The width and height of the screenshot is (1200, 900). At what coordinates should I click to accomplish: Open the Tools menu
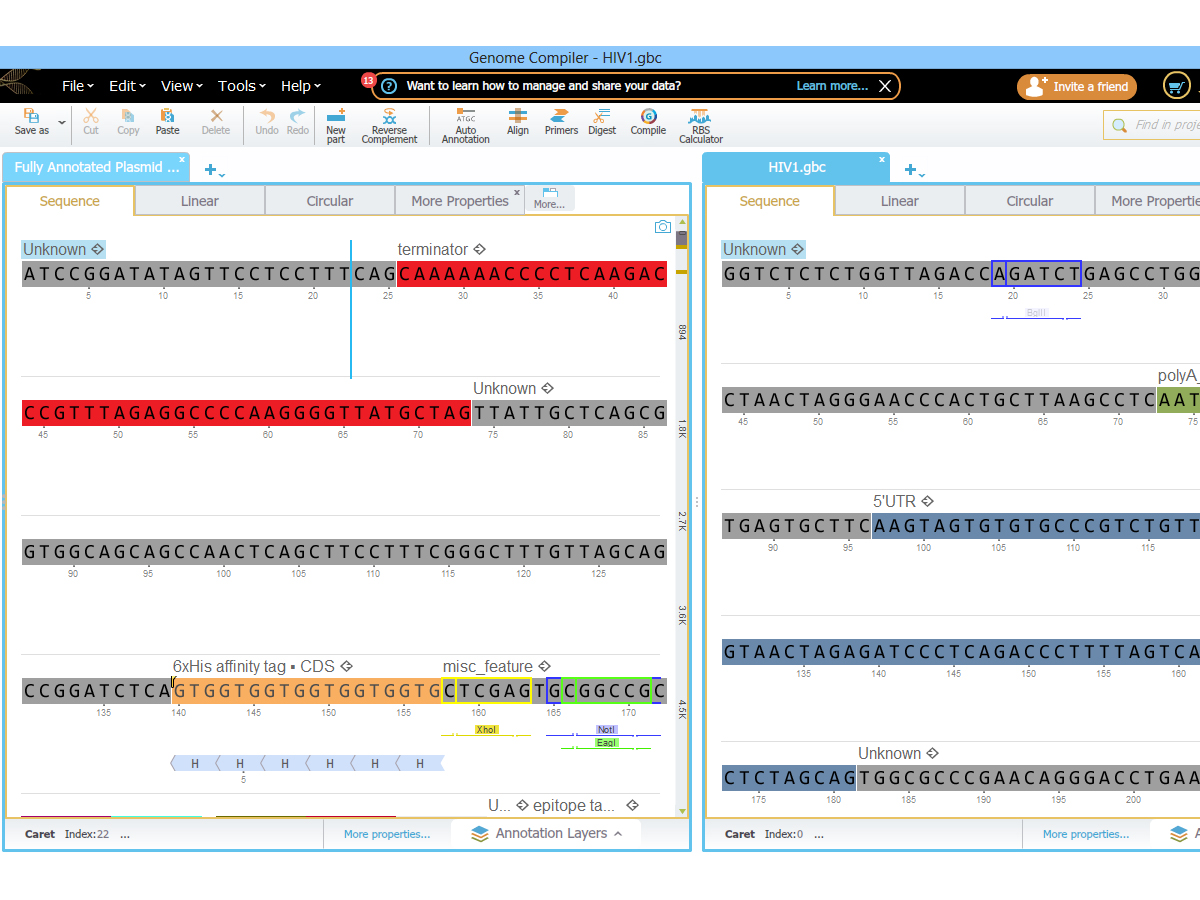click(x=241, y=86)
